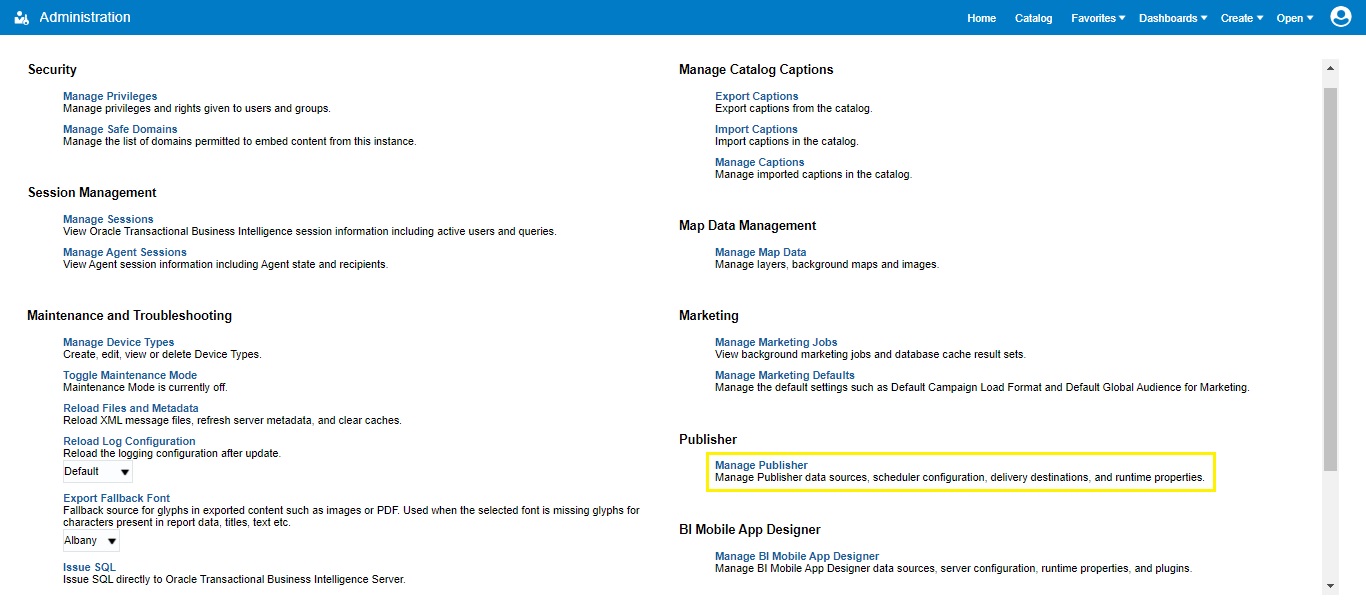Open the Create menu
This screenshot has height=609, width=1366.
1240,17
